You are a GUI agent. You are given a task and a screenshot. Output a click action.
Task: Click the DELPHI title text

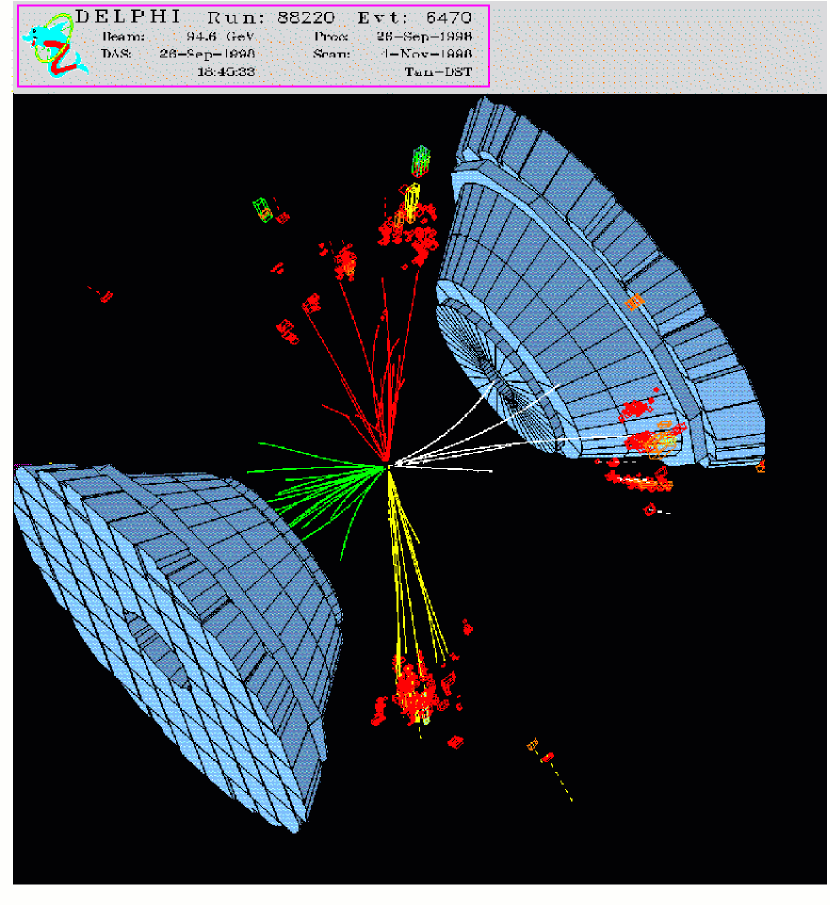pos(128,17)
